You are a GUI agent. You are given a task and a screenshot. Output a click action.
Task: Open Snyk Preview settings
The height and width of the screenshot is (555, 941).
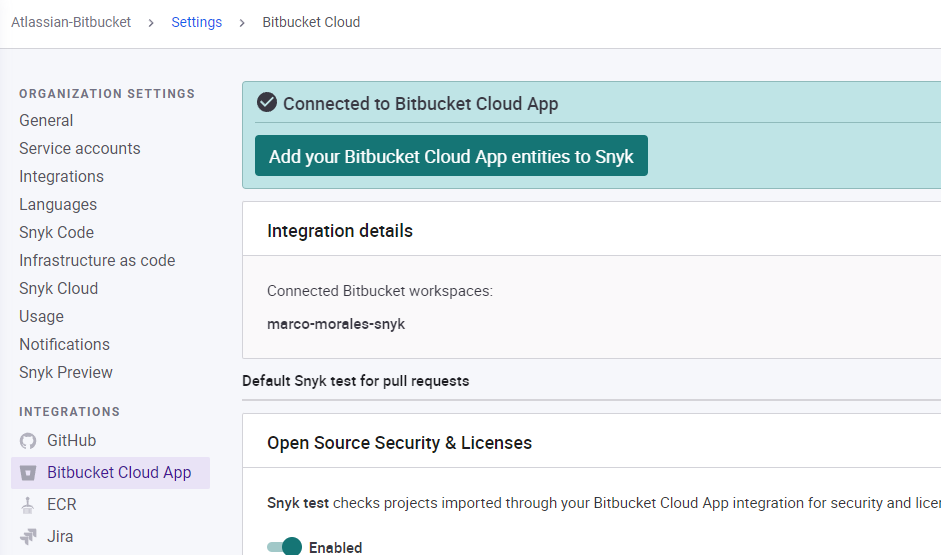66,373
